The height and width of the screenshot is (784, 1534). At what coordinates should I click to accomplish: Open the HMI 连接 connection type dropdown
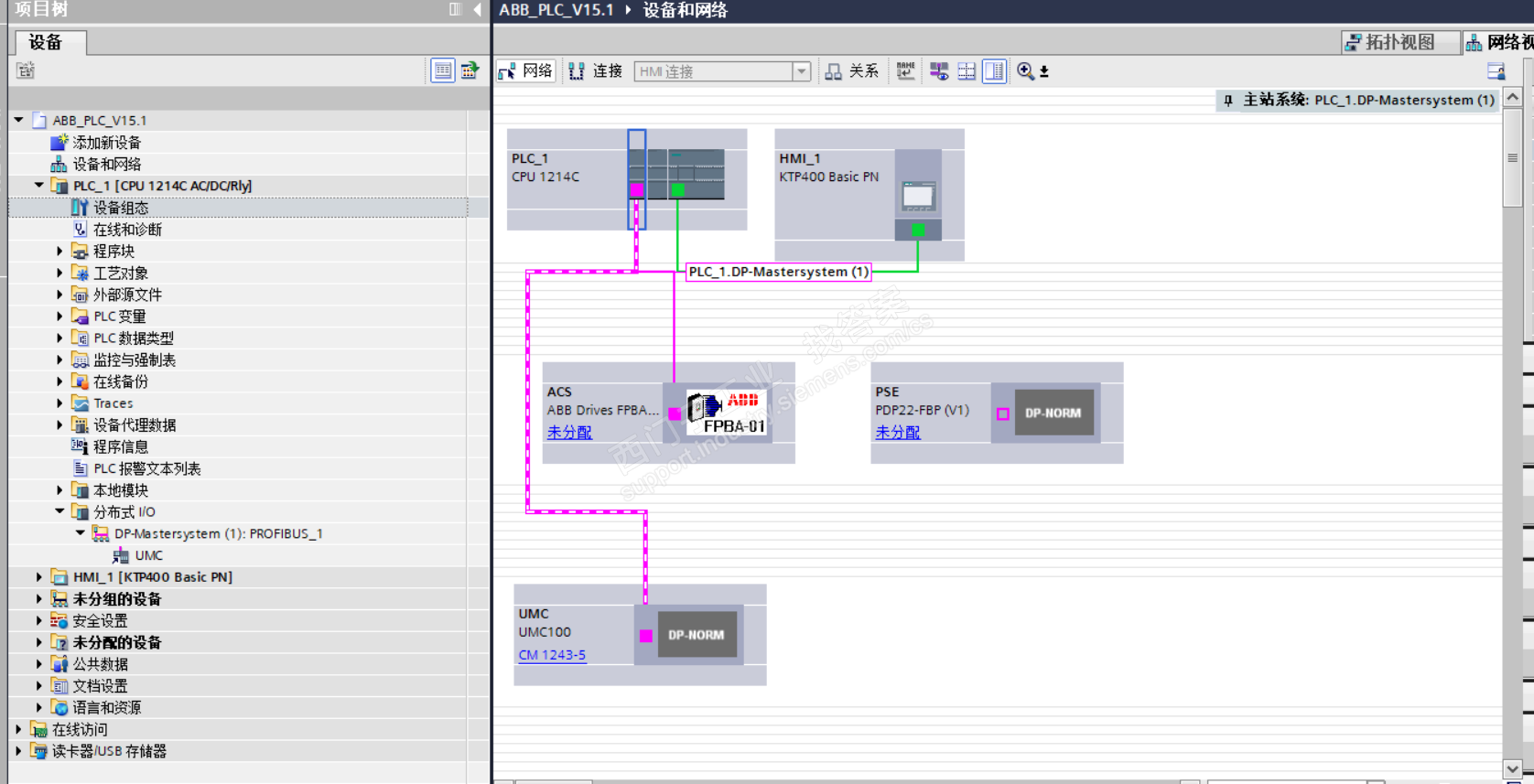tap(802, 71)
